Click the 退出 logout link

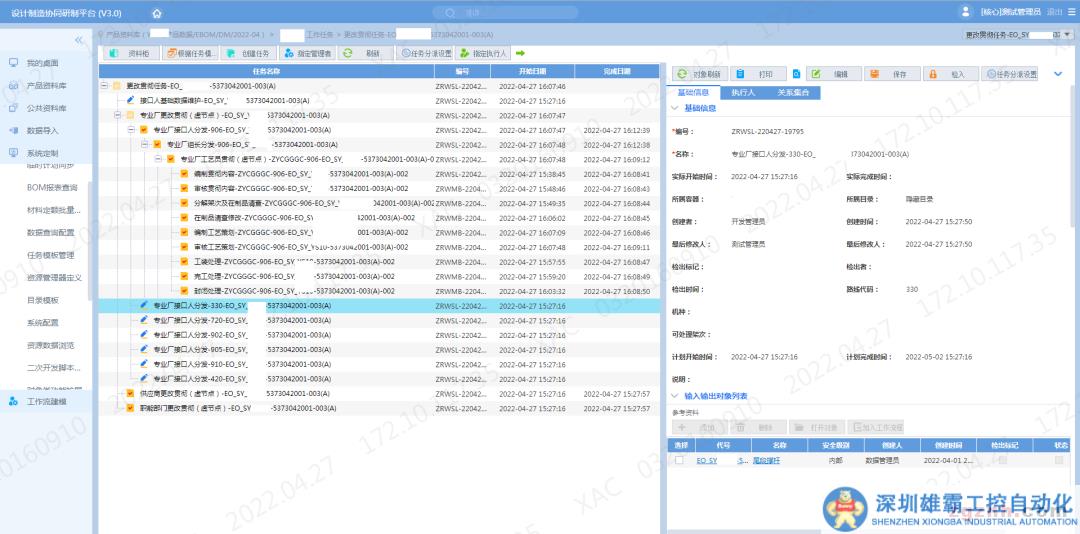[x=1054, y=12]
